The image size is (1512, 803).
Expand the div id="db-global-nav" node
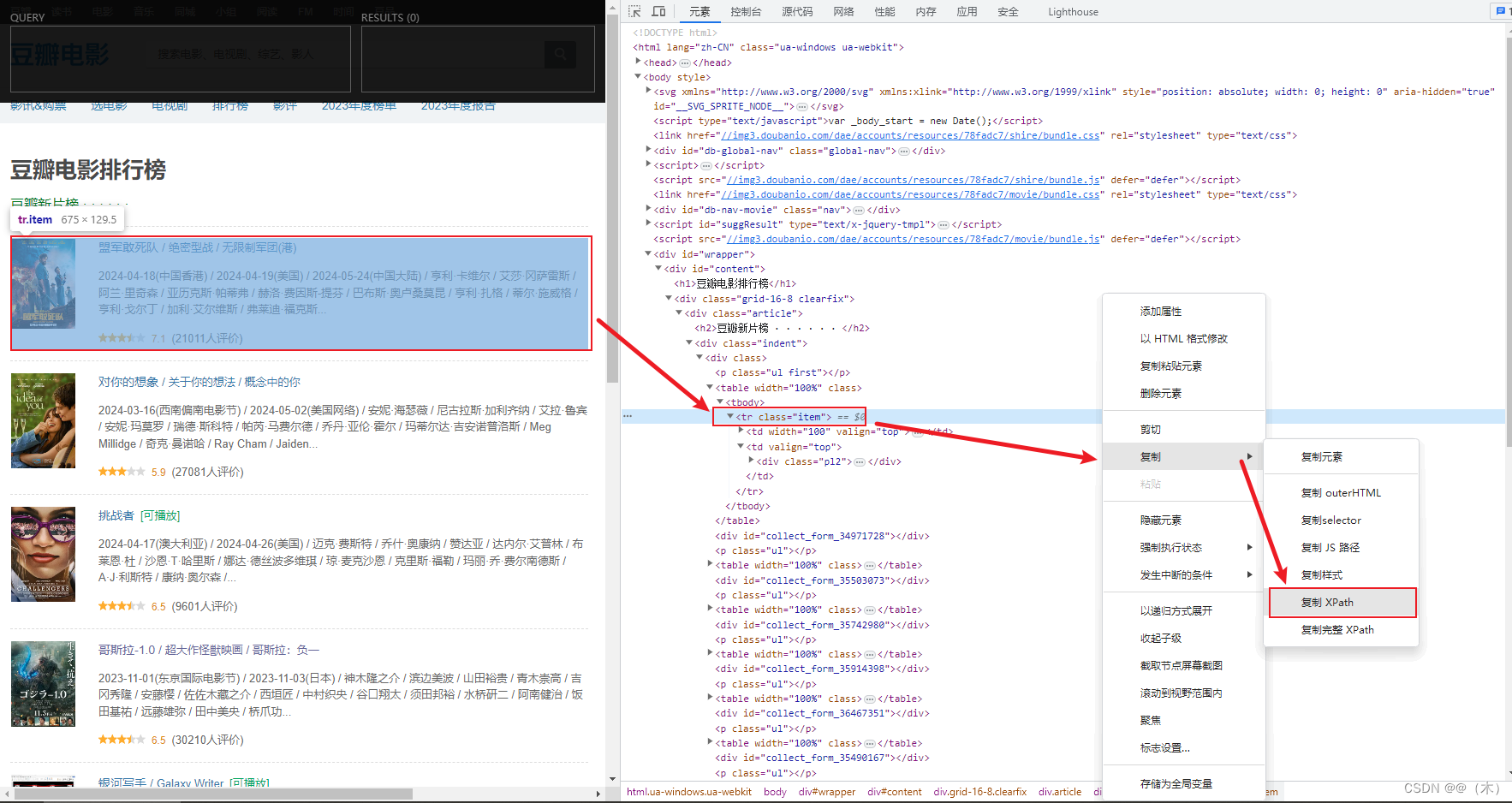[x=648, y=150]
